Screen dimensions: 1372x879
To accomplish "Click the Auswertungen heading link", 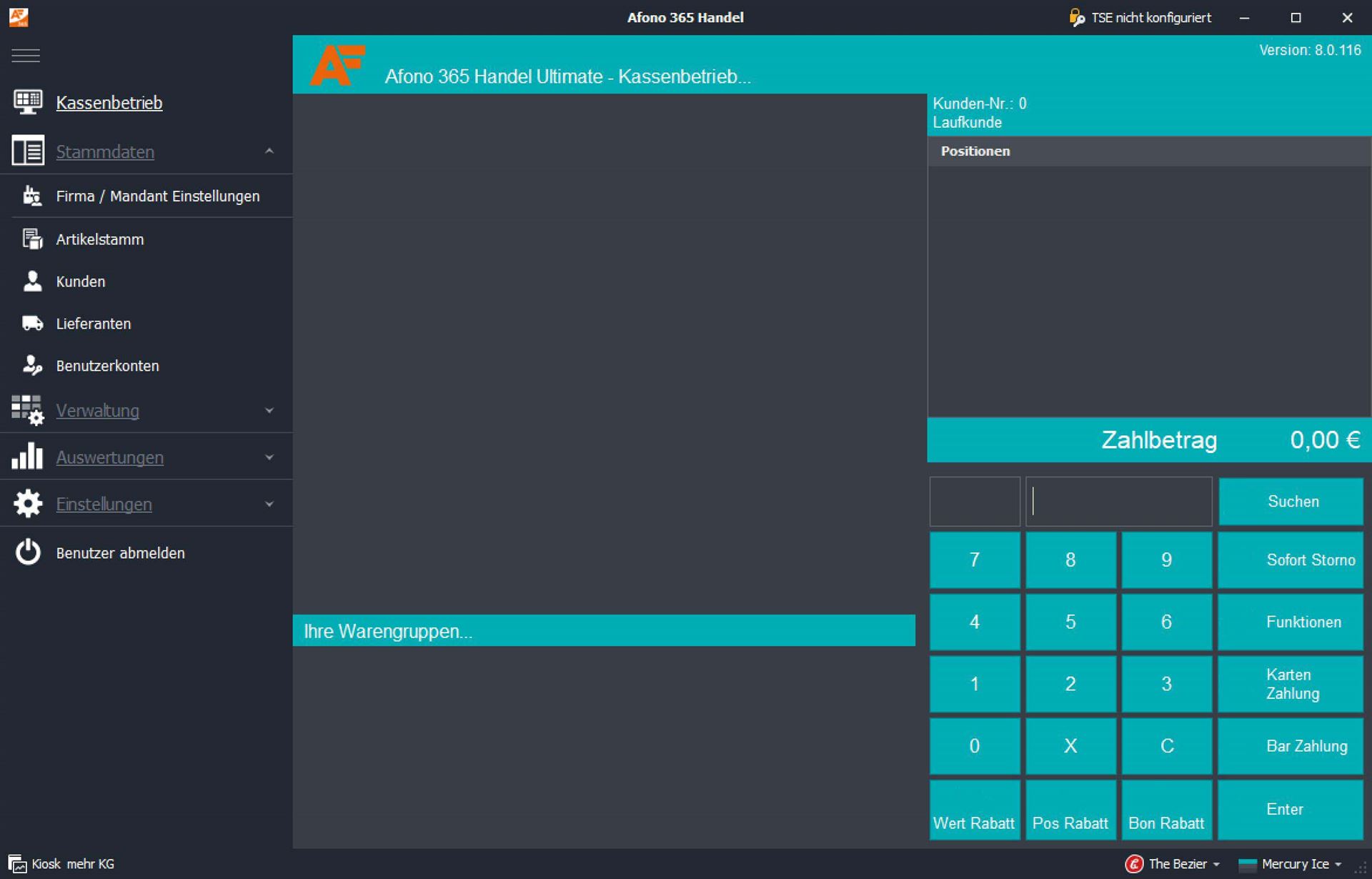I will point(110,457).
